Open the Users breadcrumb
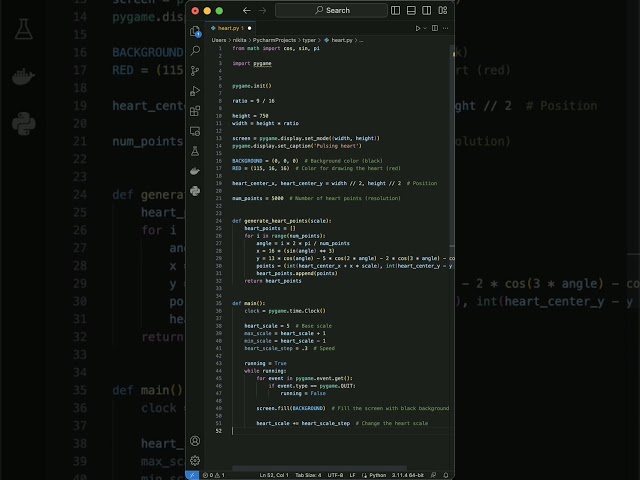The width and height of the screenshot is (640, 480). coord(218,40)
